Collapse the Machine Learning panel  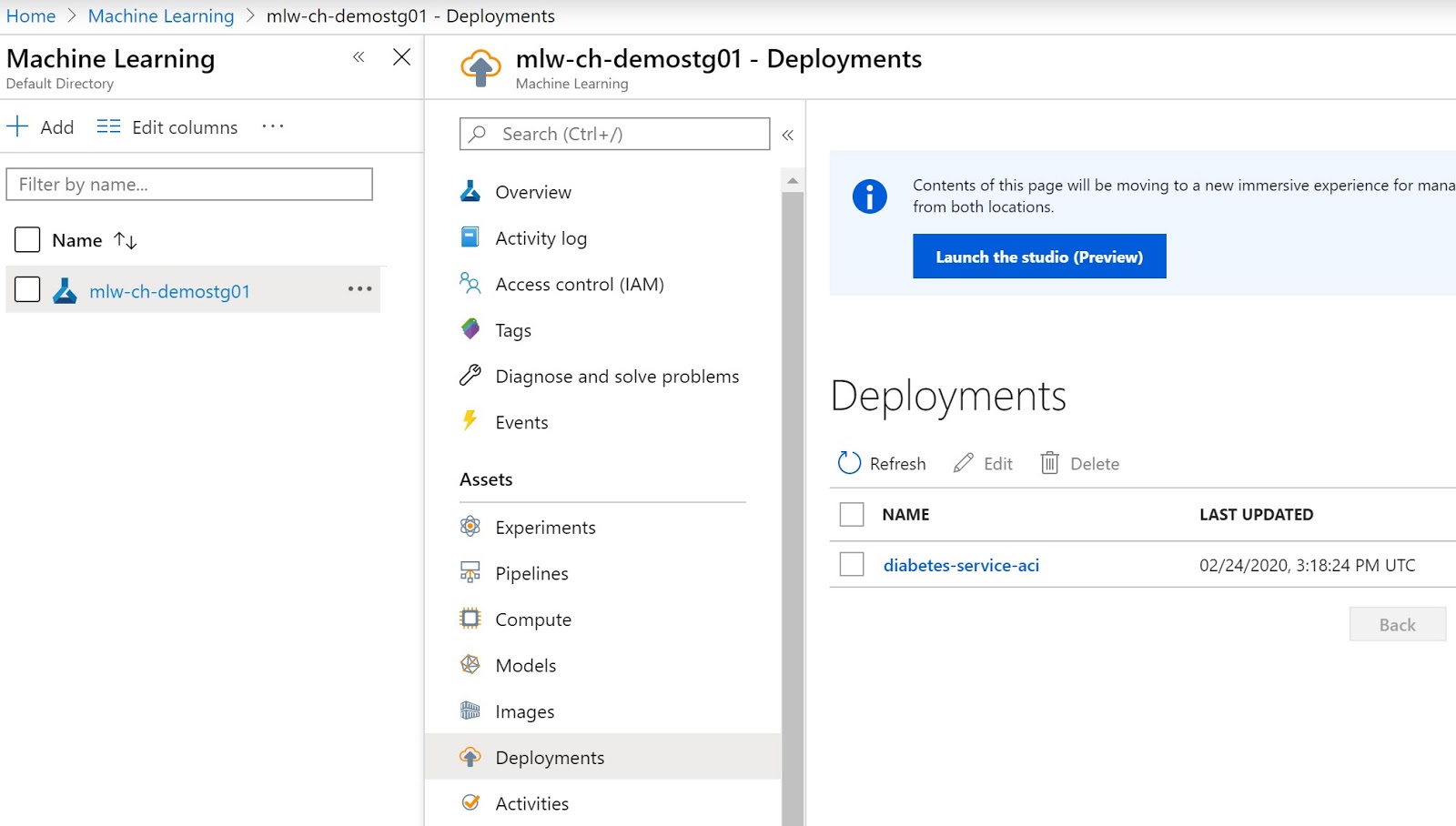pyautogui.click(x=359, y=56)
